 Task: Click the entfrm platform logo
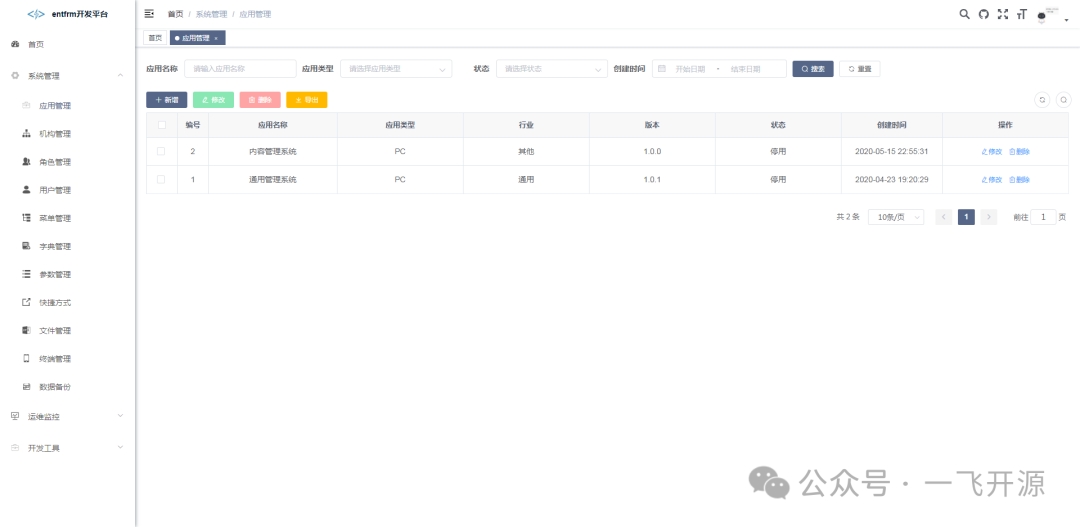37,14
